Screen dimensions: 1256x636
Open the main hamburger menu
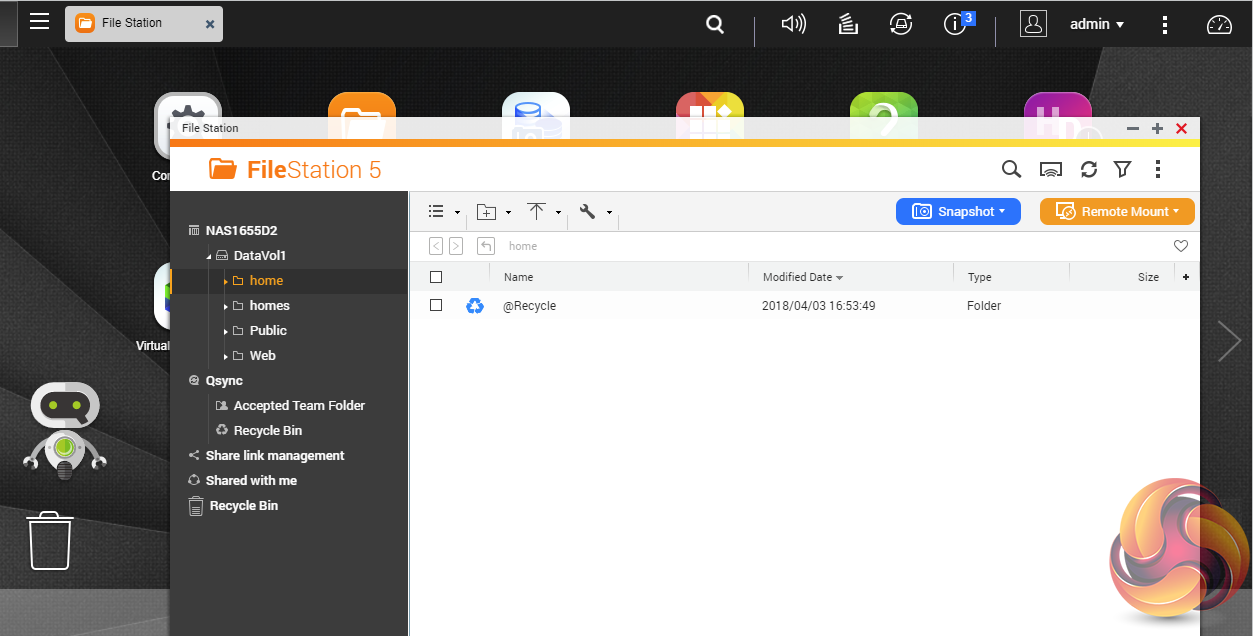39,21
